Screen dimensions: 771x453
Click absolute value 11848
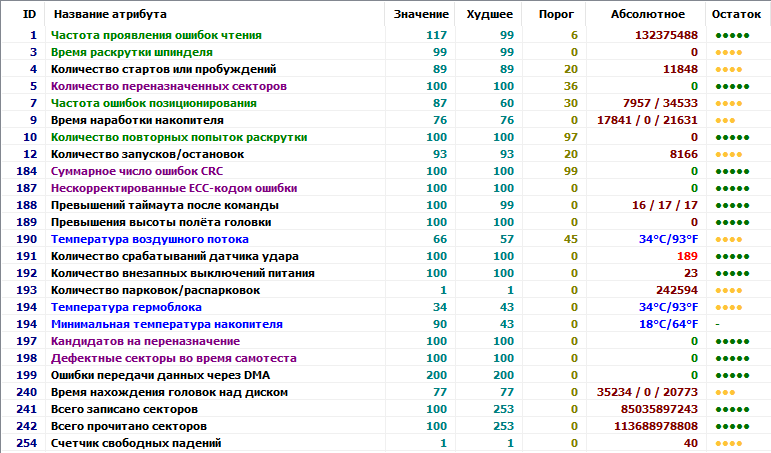click(x=681, y=69)
